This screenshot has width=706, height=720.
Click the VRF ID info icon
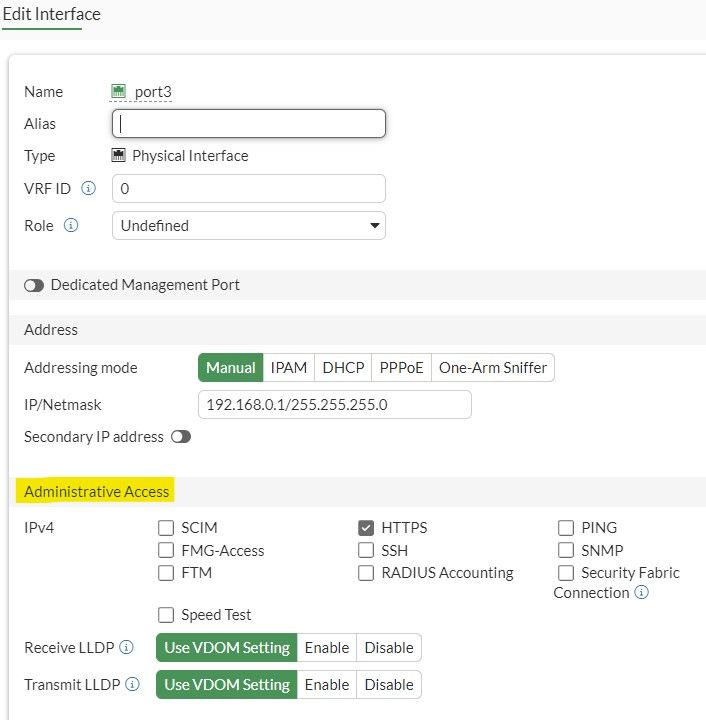click(88, 188)
